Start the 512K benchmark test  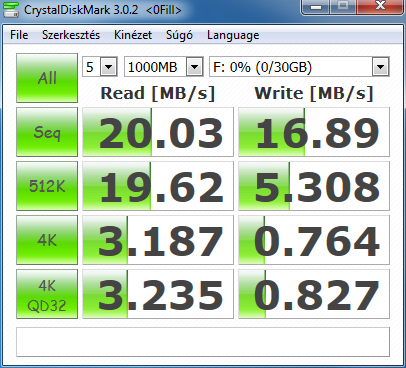(47, 186)
